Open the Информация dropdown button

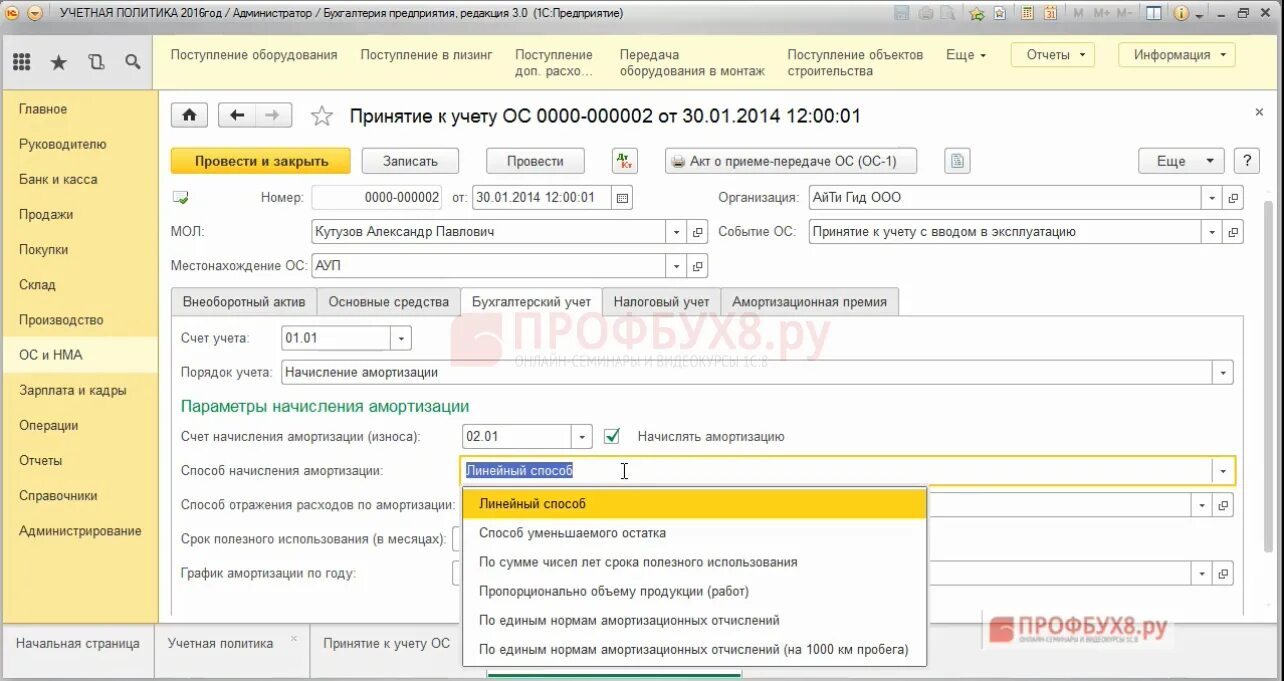[1177, 55]
